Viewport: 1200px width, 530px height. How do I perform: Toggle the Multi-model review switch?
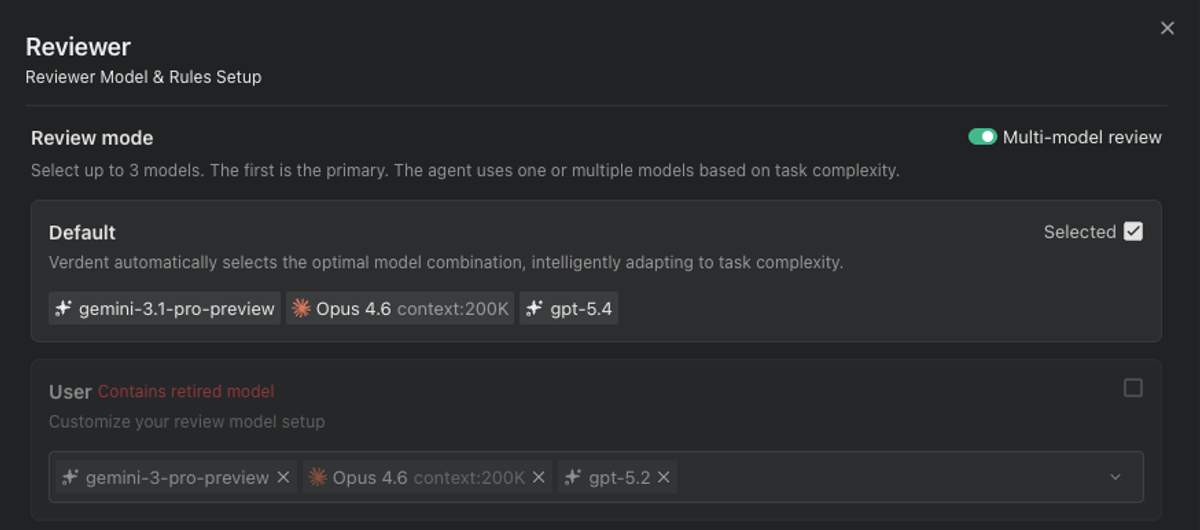pyautogui.click(x=982, y=137)
